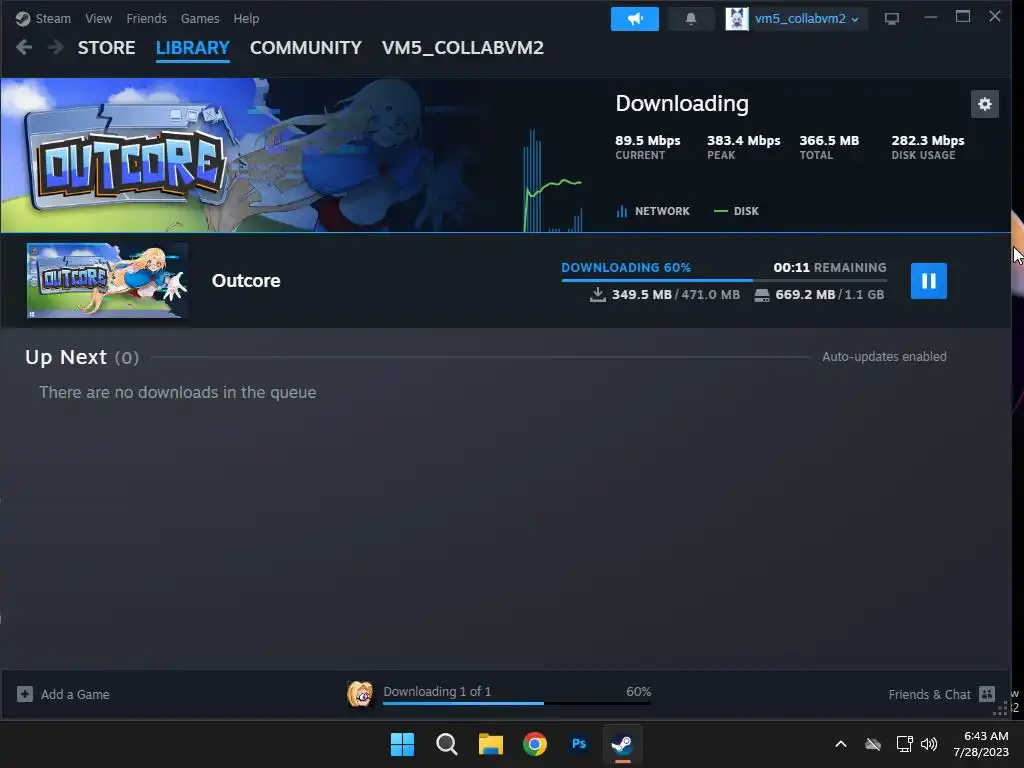Open the Friends menu
Image resolution: width=1024 pixels, height=768 pixels.
[x=146, y=18]
